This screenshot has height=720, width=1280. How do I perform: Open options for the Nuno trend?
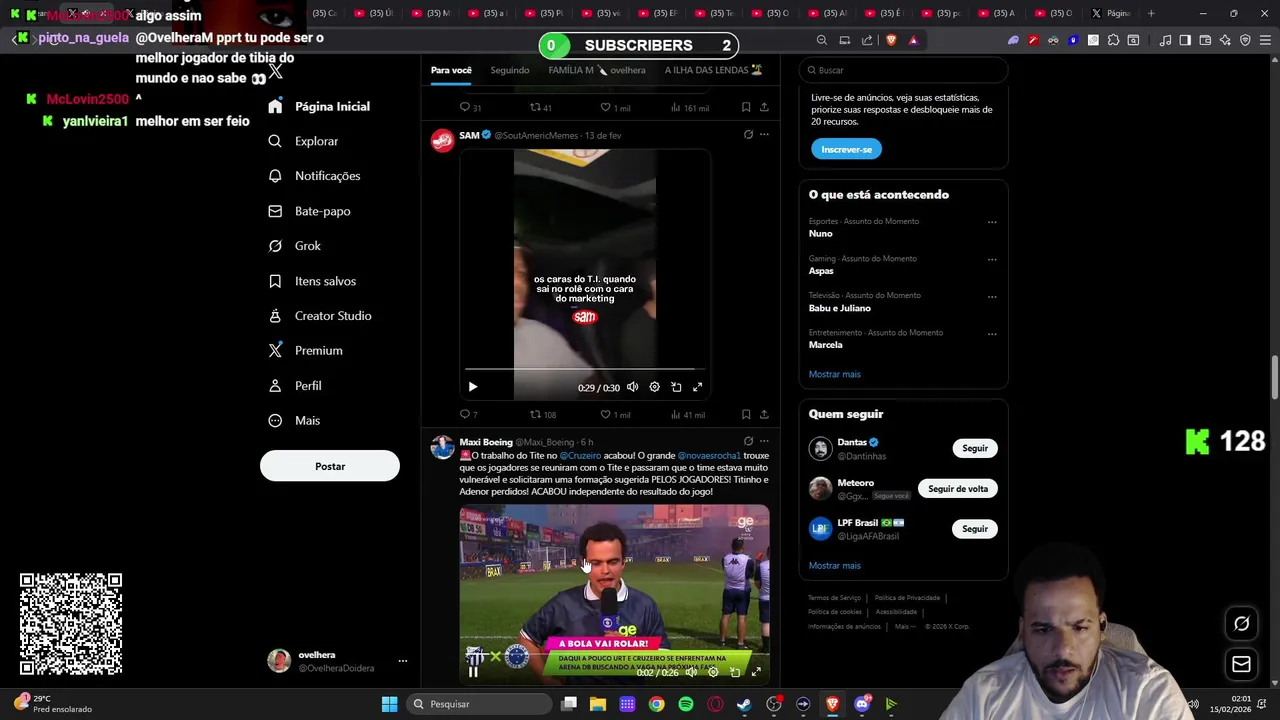point(992,222)
